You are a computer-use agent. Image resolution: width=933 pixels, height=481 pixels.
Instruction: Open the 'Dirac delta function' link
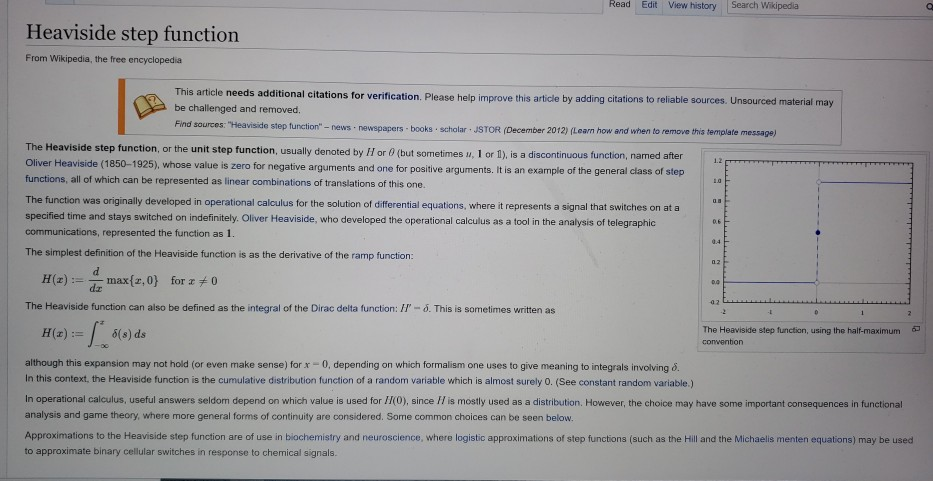(352, 308)
